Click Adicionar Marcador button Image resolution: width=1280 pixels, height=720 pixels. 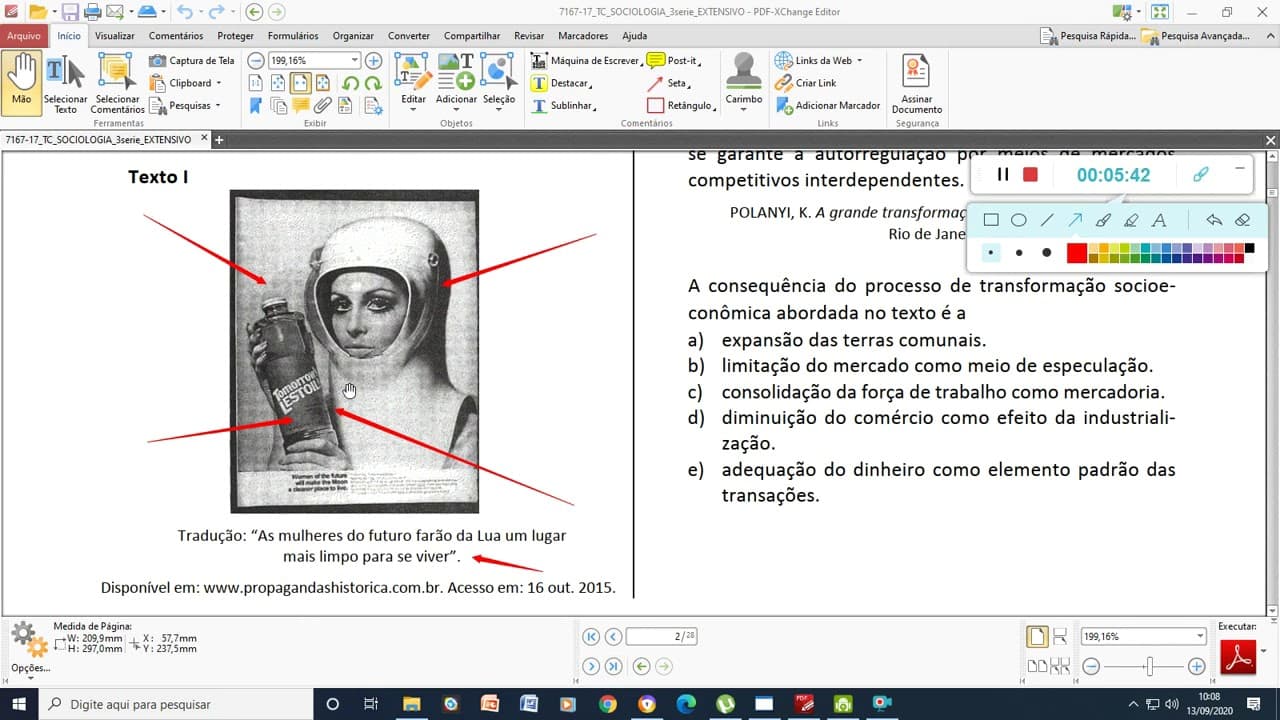point(828,105)
